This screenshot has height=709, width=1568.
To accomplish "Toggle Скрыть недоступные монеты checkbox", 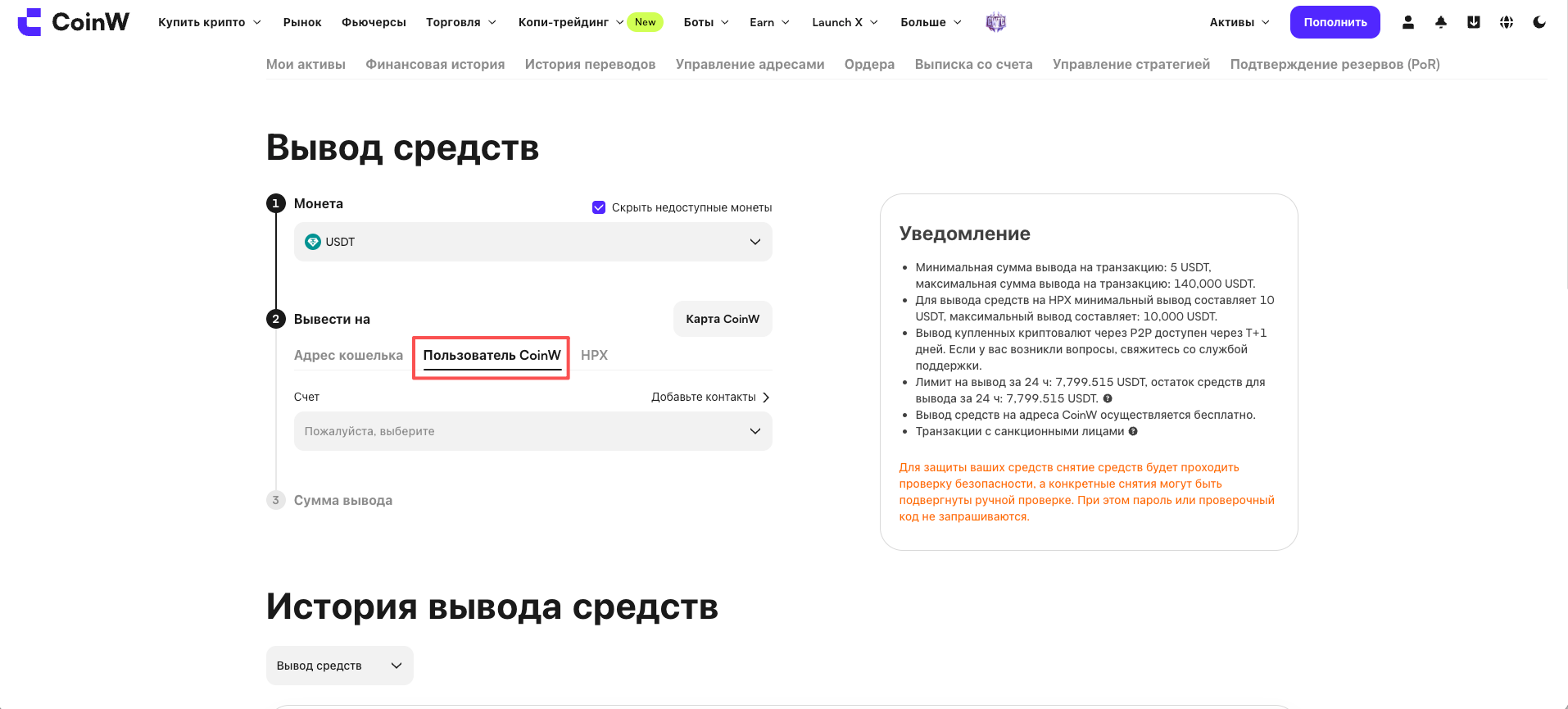I will pos(599,207).
